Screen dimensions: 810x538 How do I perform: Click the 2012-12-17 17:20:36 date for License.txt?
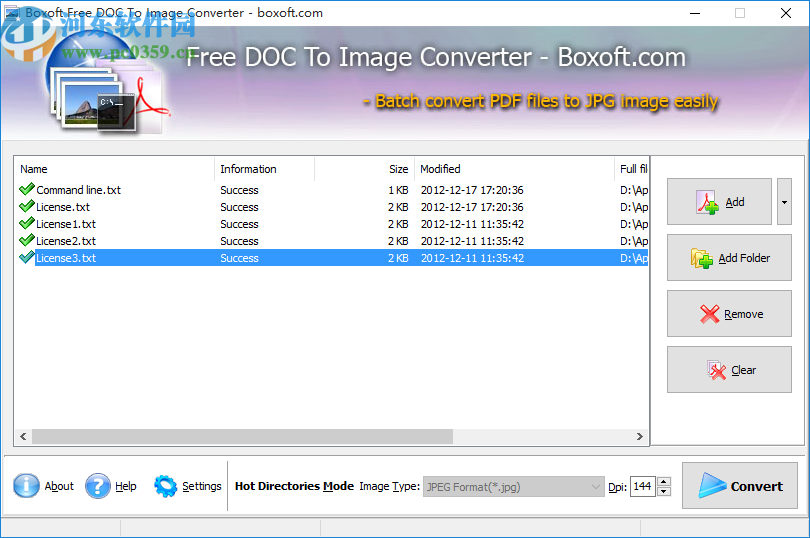[472, 207]
